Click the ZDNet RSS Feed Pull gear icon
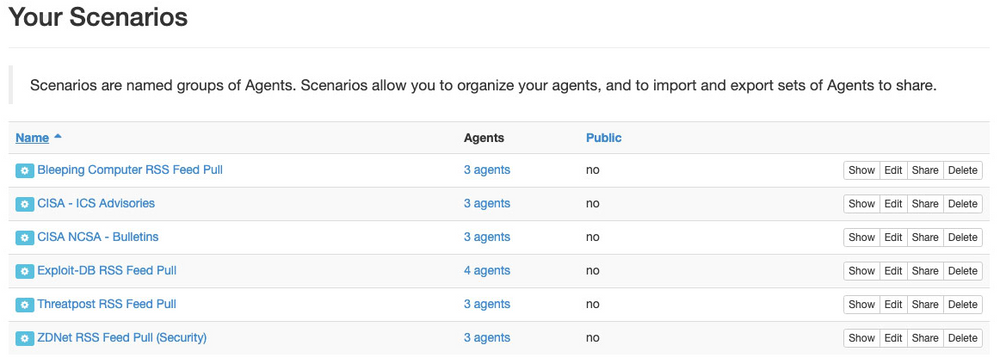 click(x=25, y=339)
